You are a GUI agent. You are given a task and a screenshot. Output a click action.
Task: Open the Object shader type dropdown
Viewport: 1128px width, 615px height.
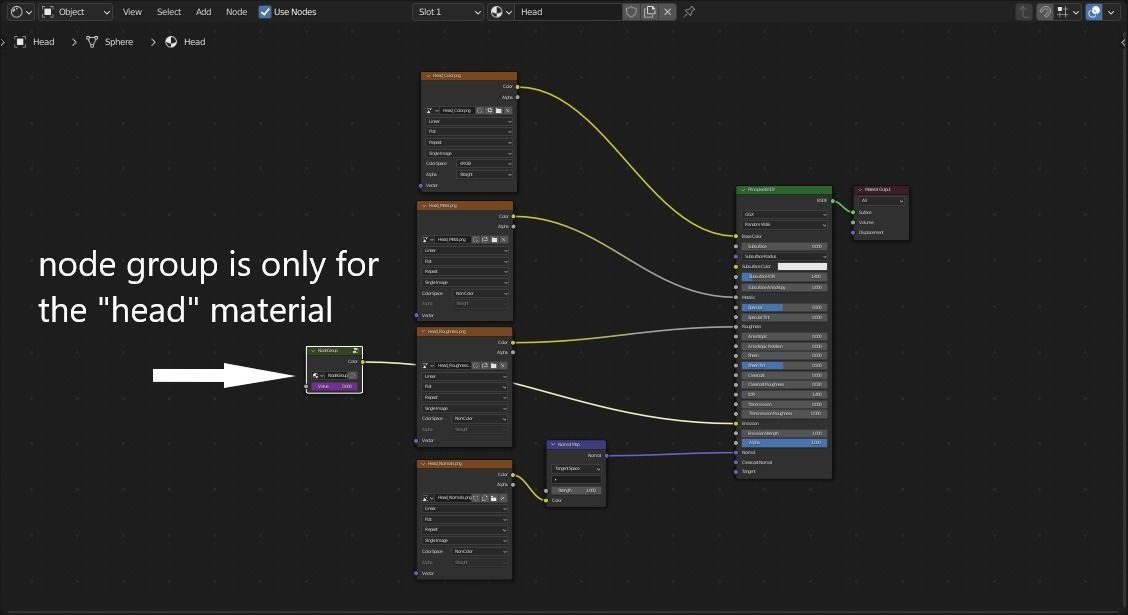[x=76, y=12]
